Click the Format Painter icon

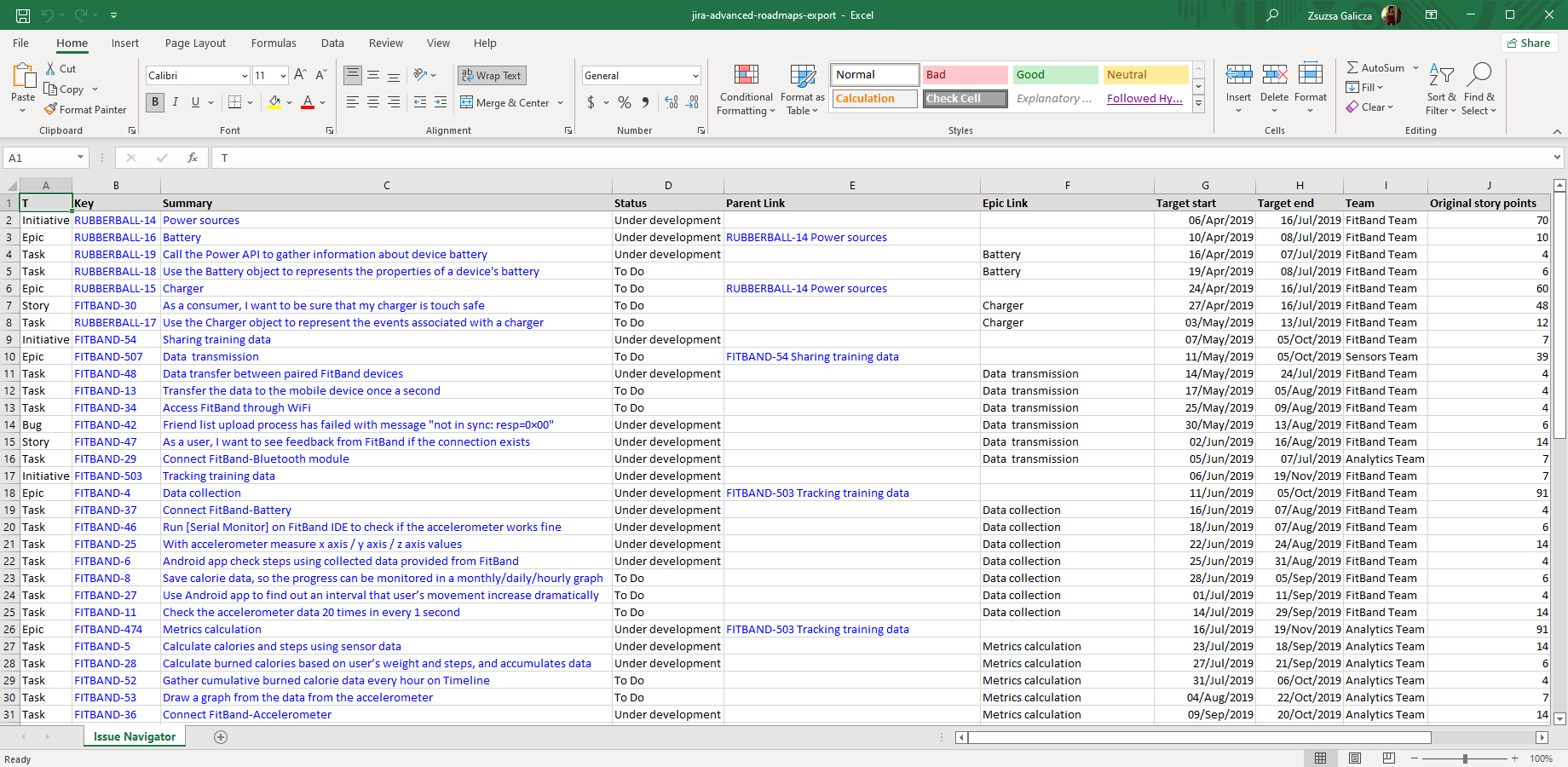click(x=51, y=110)
